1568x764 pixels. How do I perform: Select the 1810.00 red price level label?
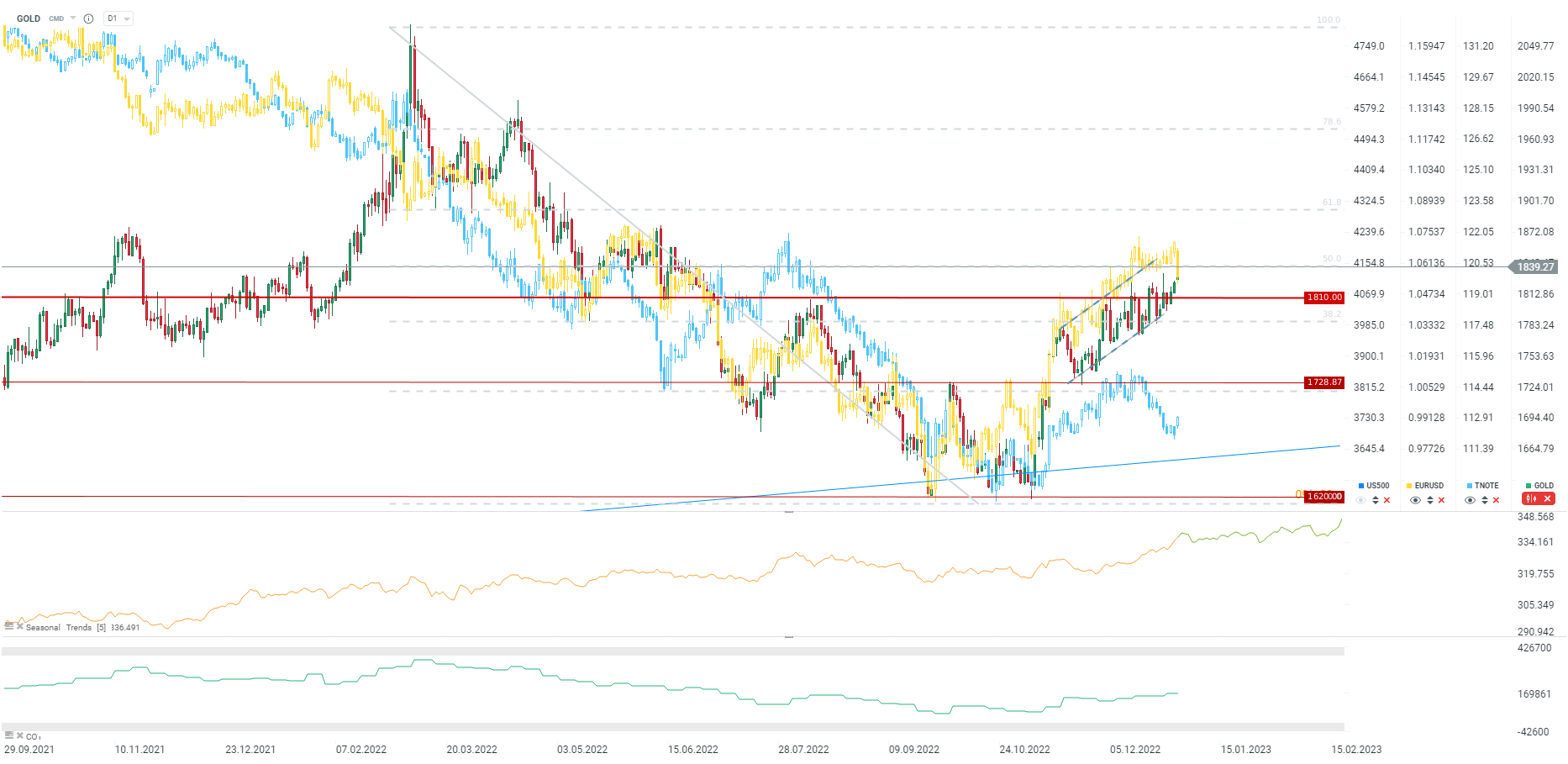coord(1324,298)
